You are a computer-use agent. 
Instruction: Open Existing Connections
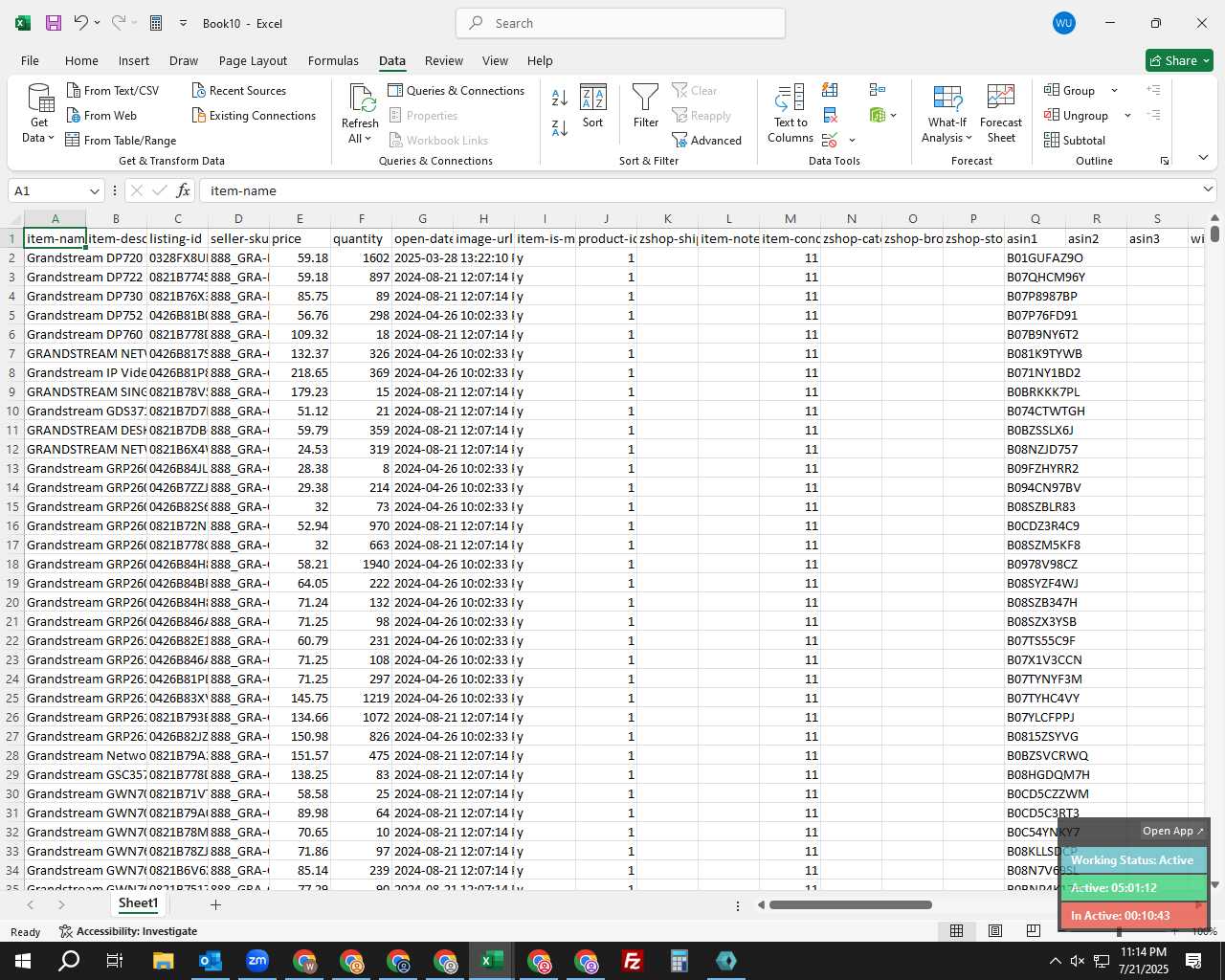point(254,115)
